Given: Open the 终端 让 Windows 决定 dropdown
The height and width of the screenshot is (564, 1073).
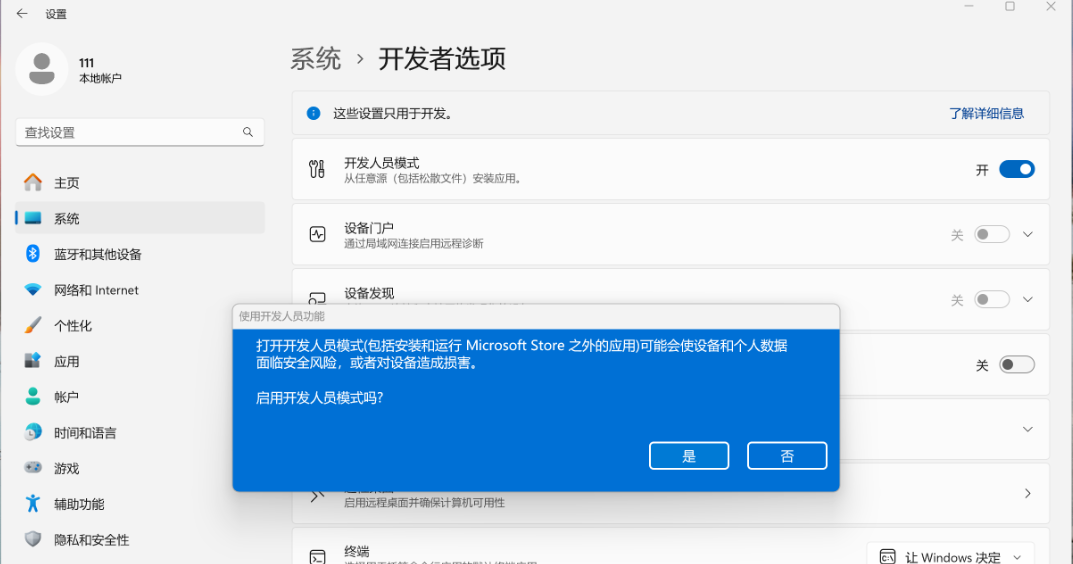Looking at the screenshot, I should [x=951, y=557].
